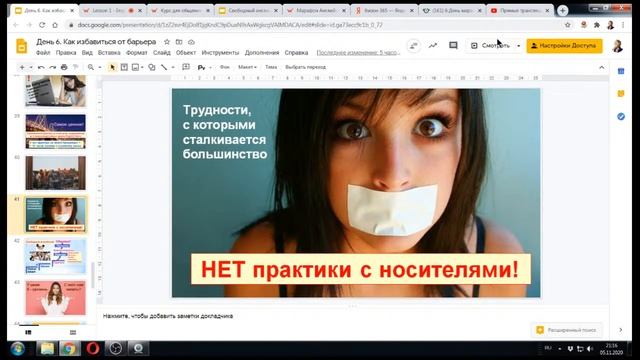Open the Windows Start button
Viewport: 640px width, 360px height.
tap(18, 349)
